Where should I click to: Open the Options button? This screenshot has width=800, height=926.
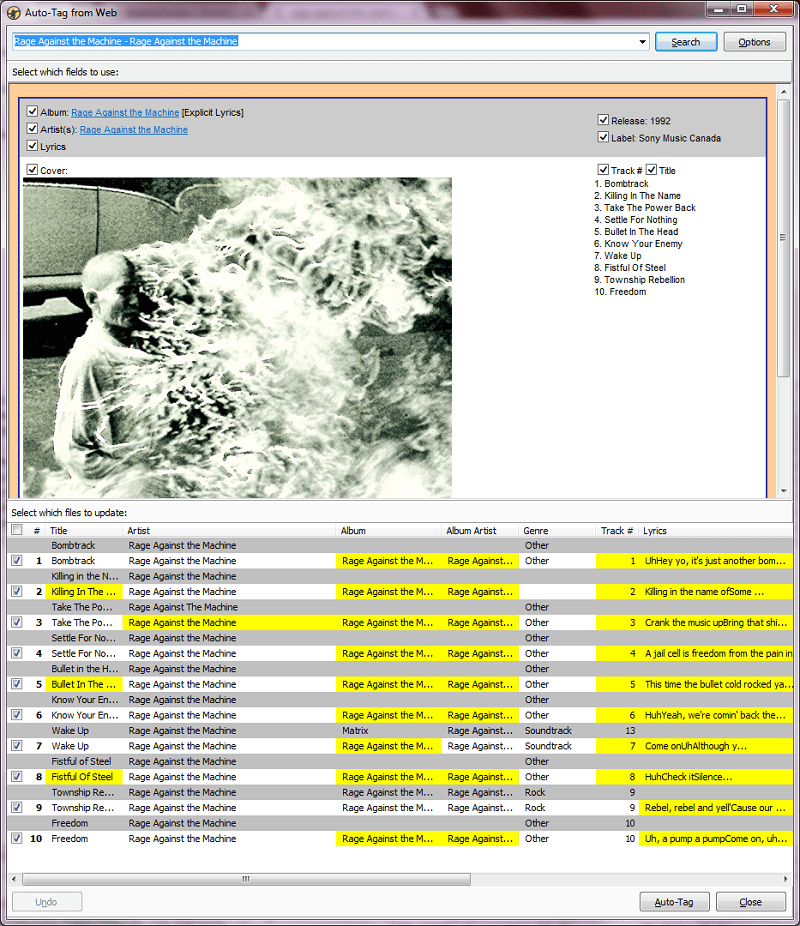[x=754, y=42]
